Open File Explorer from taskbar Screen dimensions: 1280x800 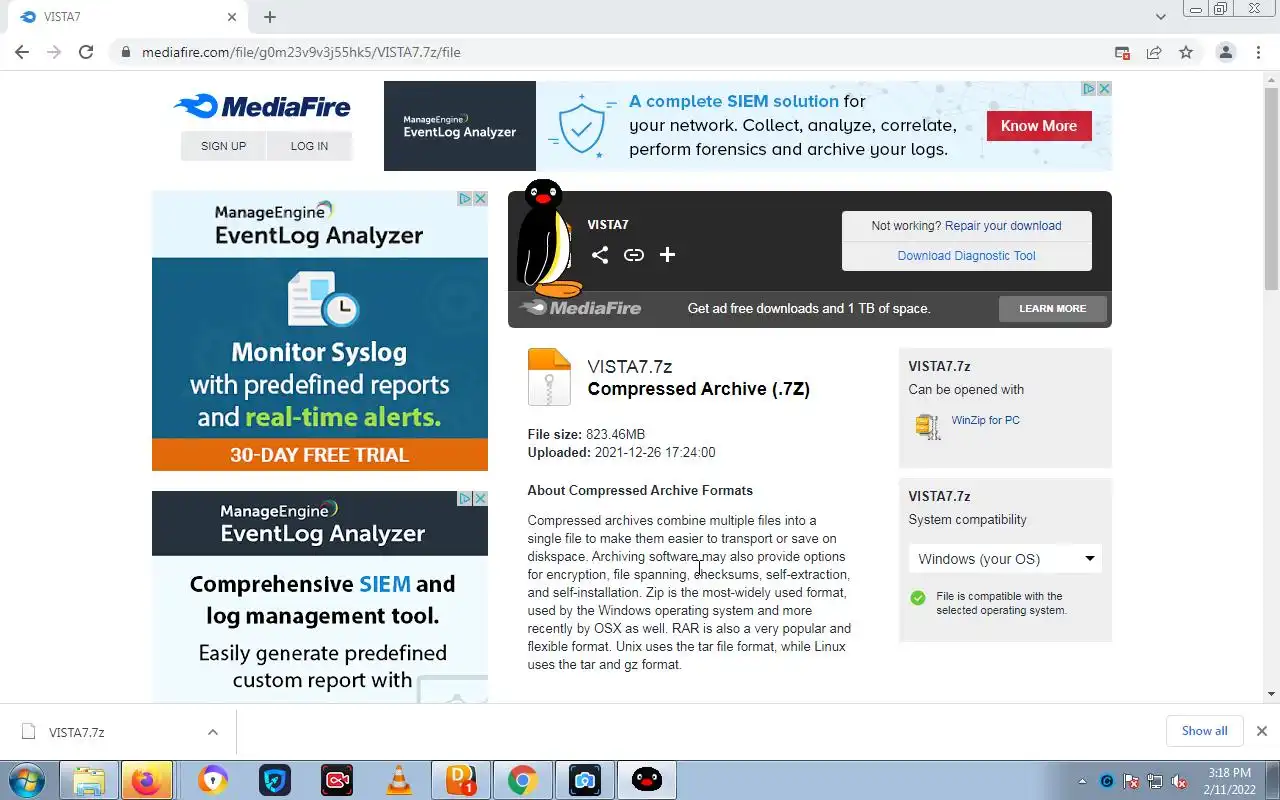pyautogui.click(x=89, y=780)
